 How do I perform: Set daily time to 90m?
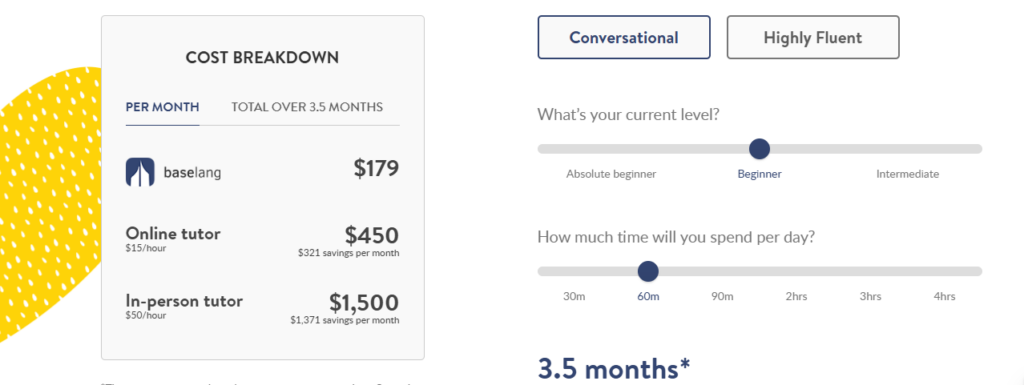click(x=722, y=296)
